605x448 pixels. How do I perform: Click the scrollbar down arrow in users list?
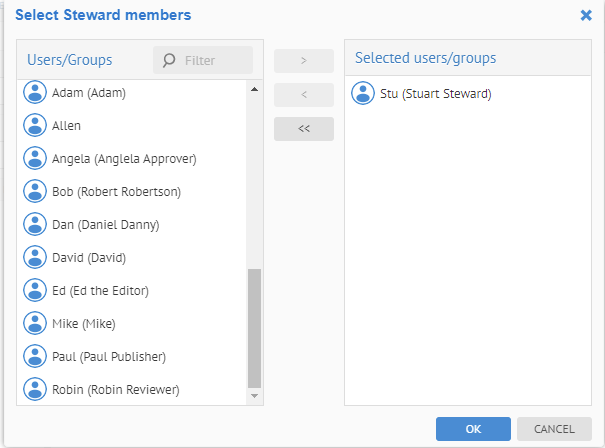coord(254,396)
